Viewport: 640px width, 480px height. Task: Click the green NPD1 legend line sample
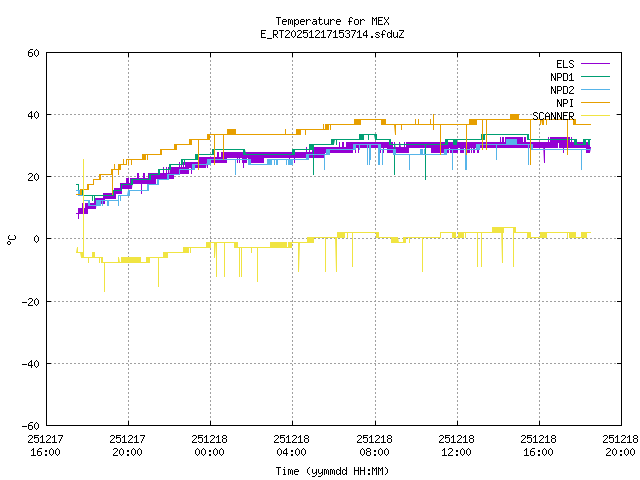click(594, 76)
